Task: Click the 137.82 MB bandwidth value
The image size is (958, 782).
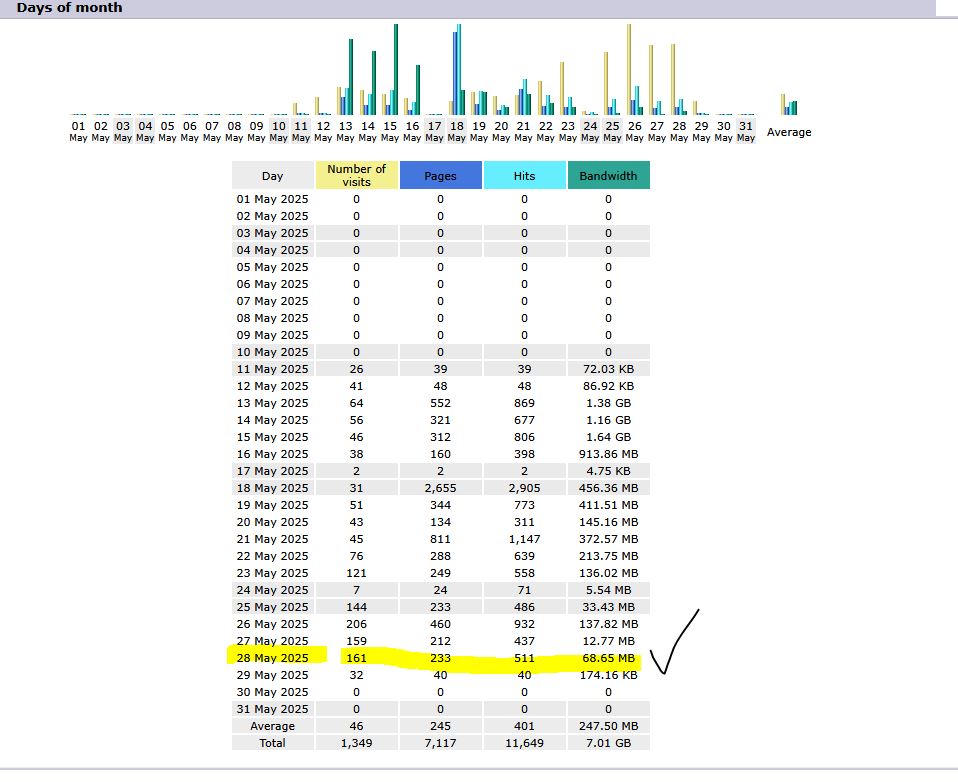Action: (x=609, y=624)
